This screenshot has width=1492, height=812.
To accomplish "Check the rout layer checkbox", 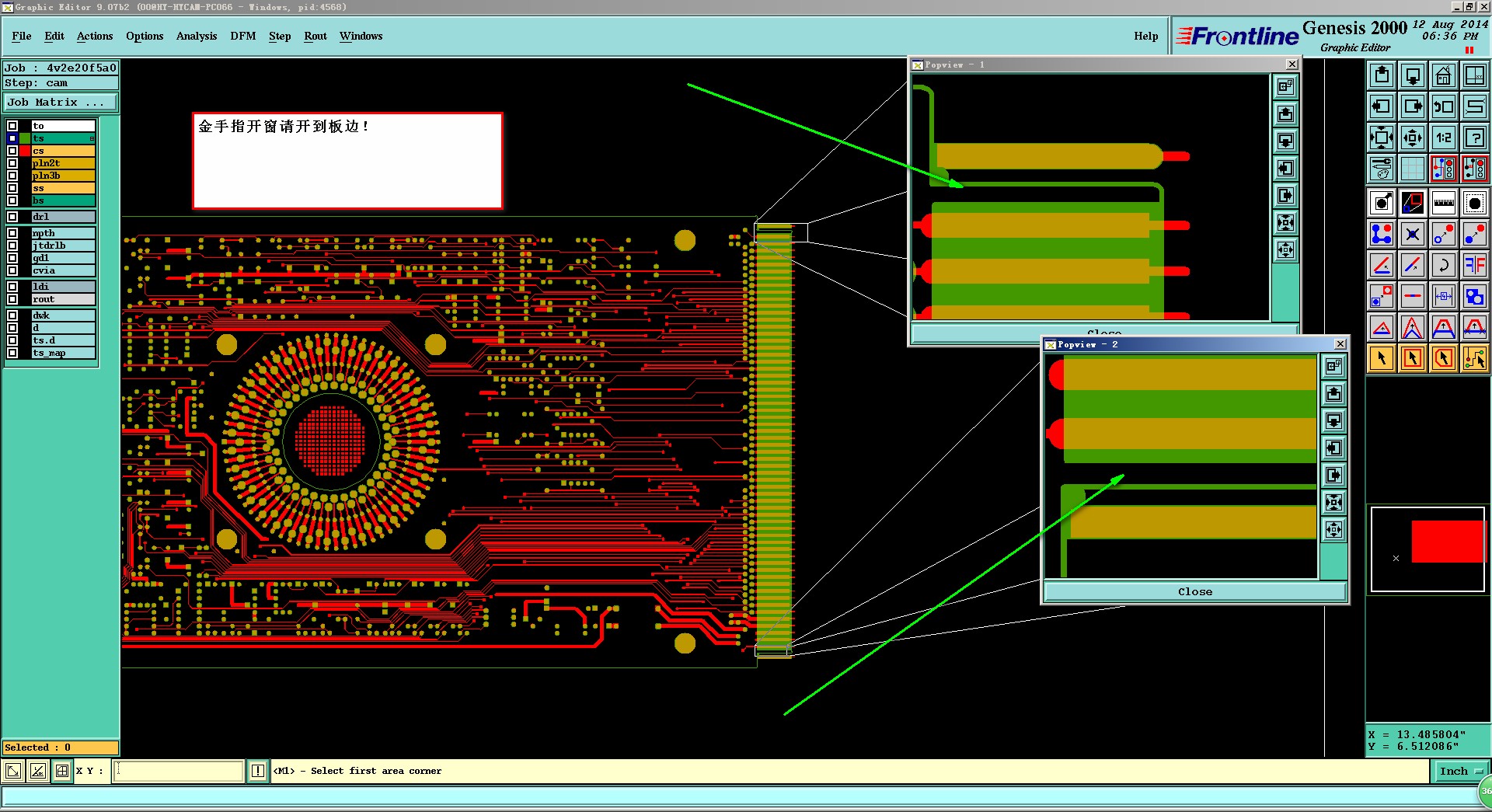I will 12,299.
